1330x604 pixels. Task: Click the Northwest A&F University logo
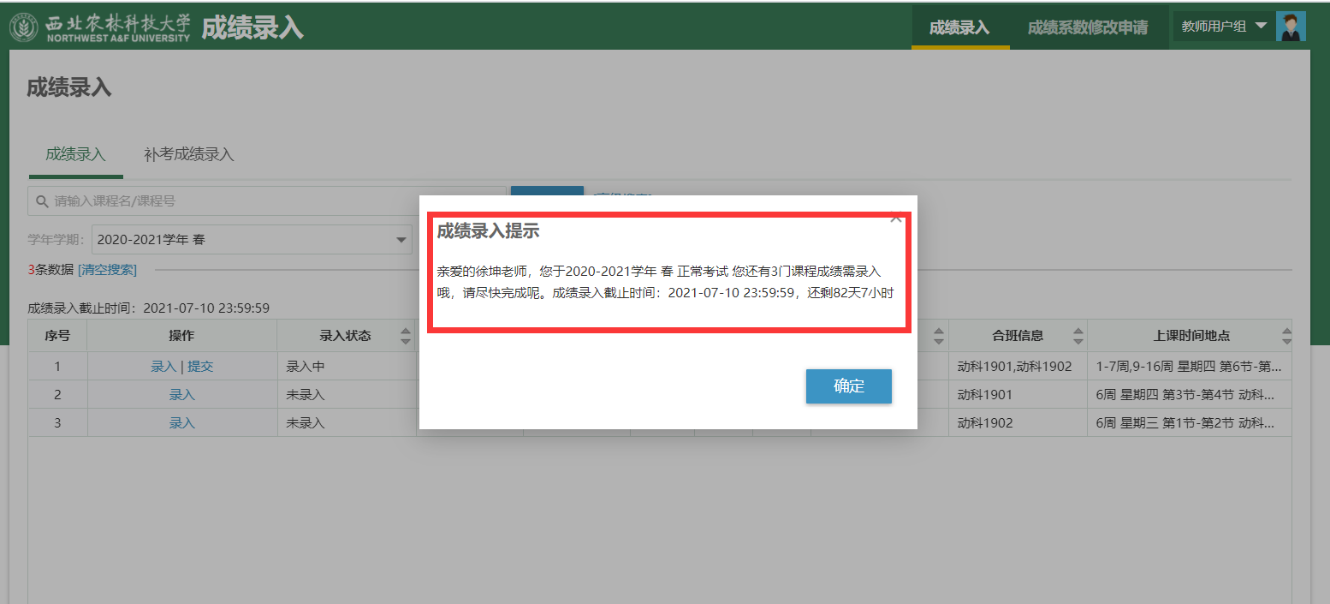tap(98, 27)
